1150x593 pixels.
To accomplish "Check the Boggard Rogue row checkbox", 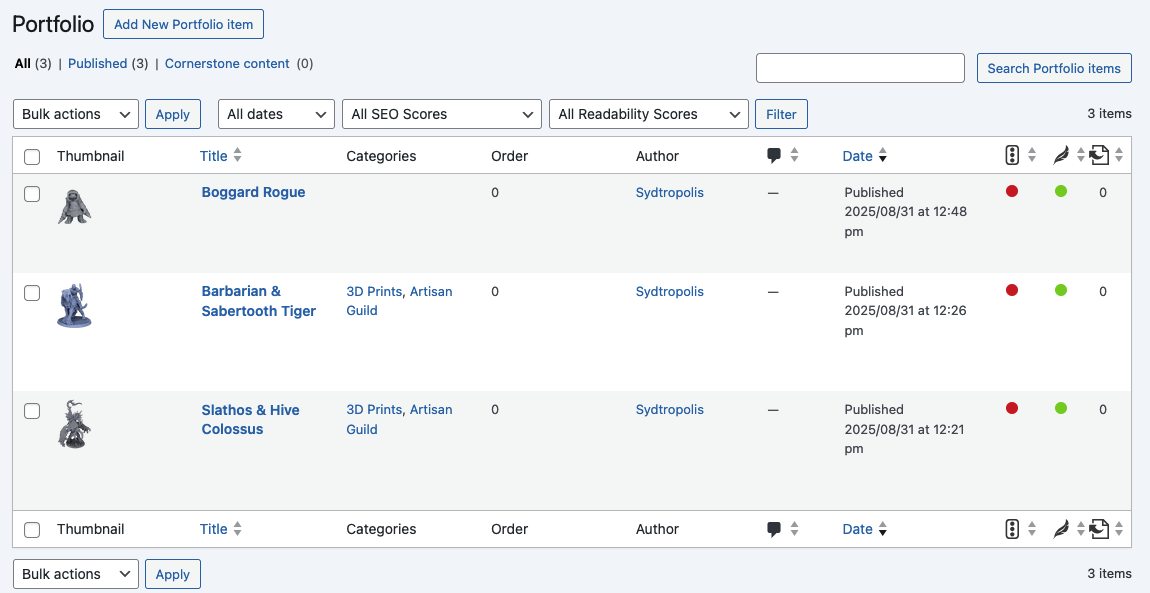I will click(32, 194).
